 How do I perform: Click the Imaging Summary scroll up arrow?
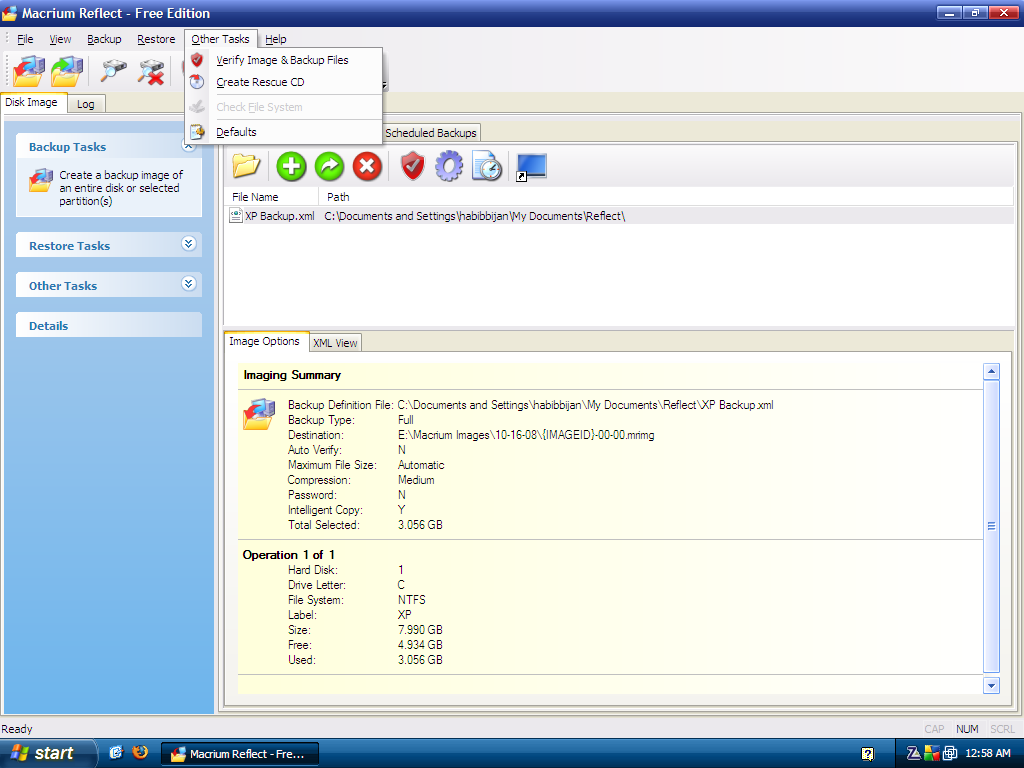[991, 372]
